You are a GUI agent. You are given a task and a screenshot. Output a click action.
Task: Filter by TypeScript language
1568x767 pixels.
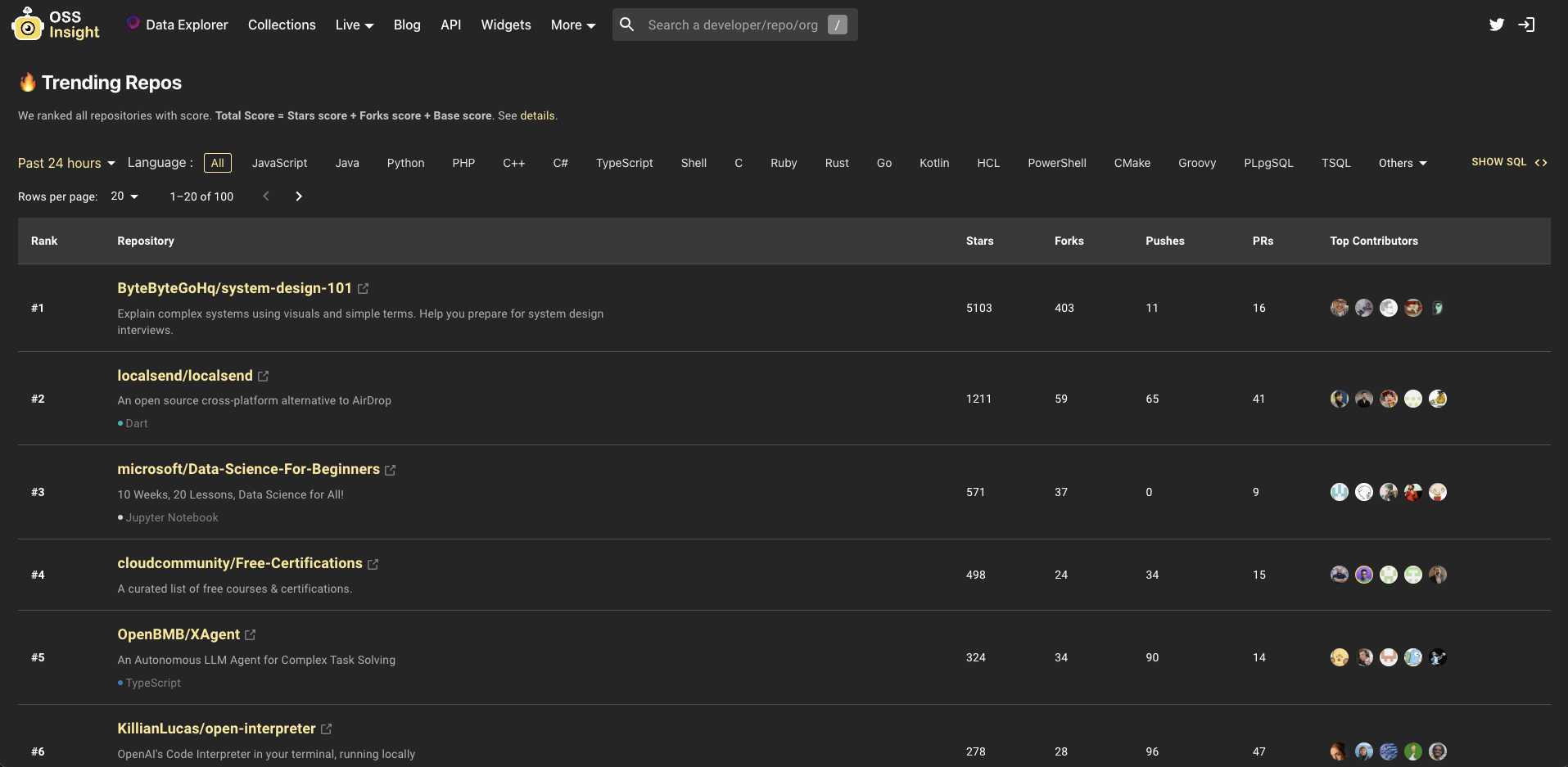(x=625, y=163)
